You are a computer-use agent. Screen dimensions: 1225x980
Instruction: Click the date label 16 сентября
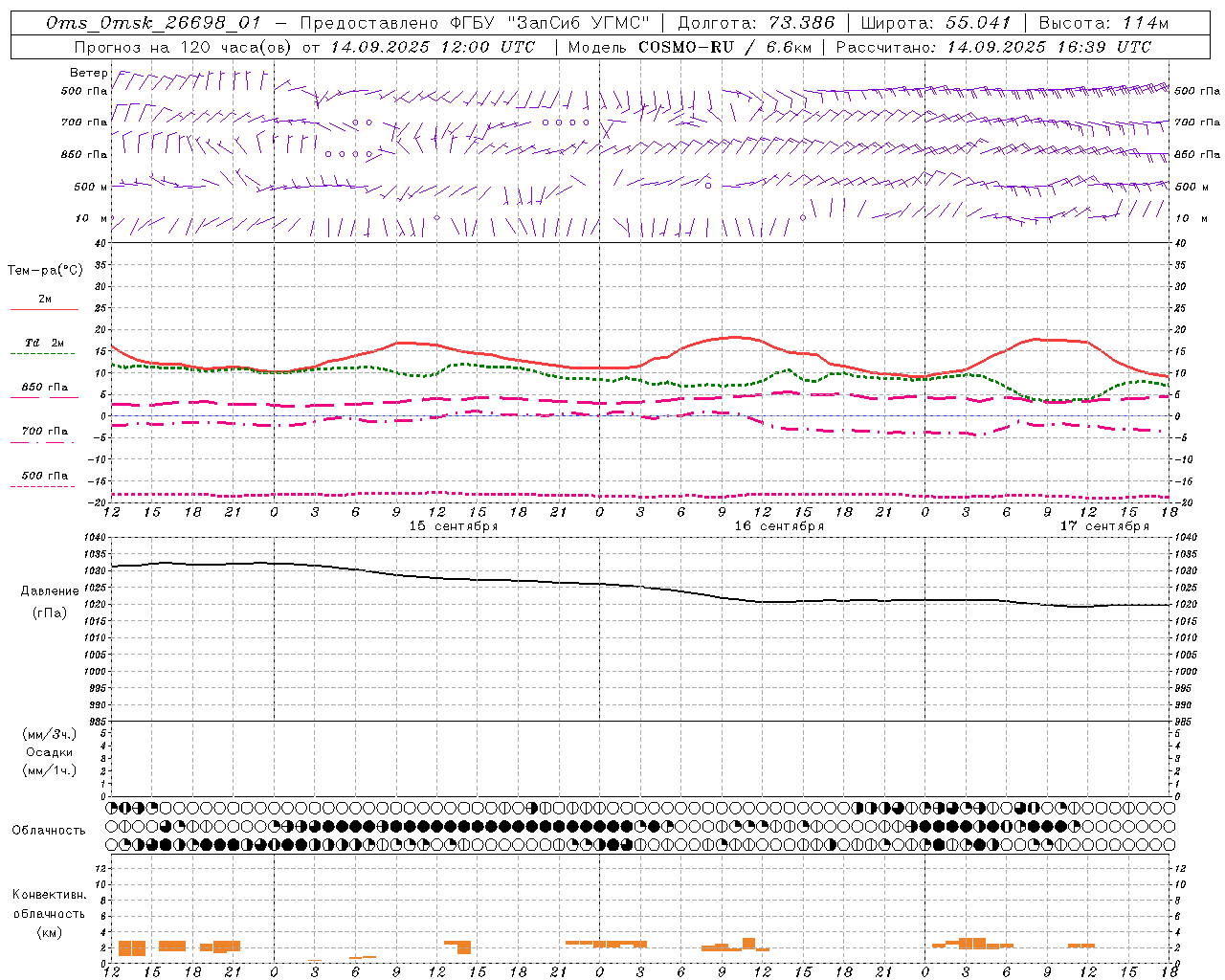point(779,526)
